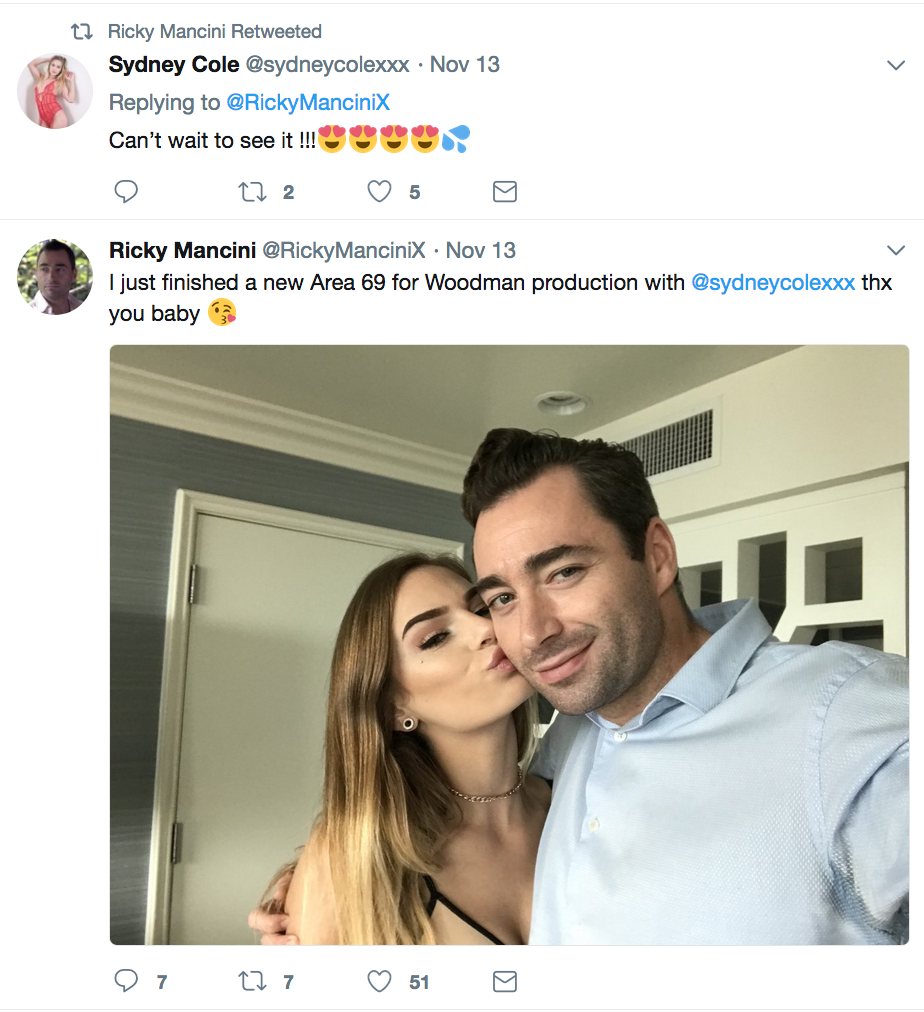The width and height of the screenshot is (924, 1012).
Task: Expand options chevron on the Area 69 tweet
Action: (896, 249)
